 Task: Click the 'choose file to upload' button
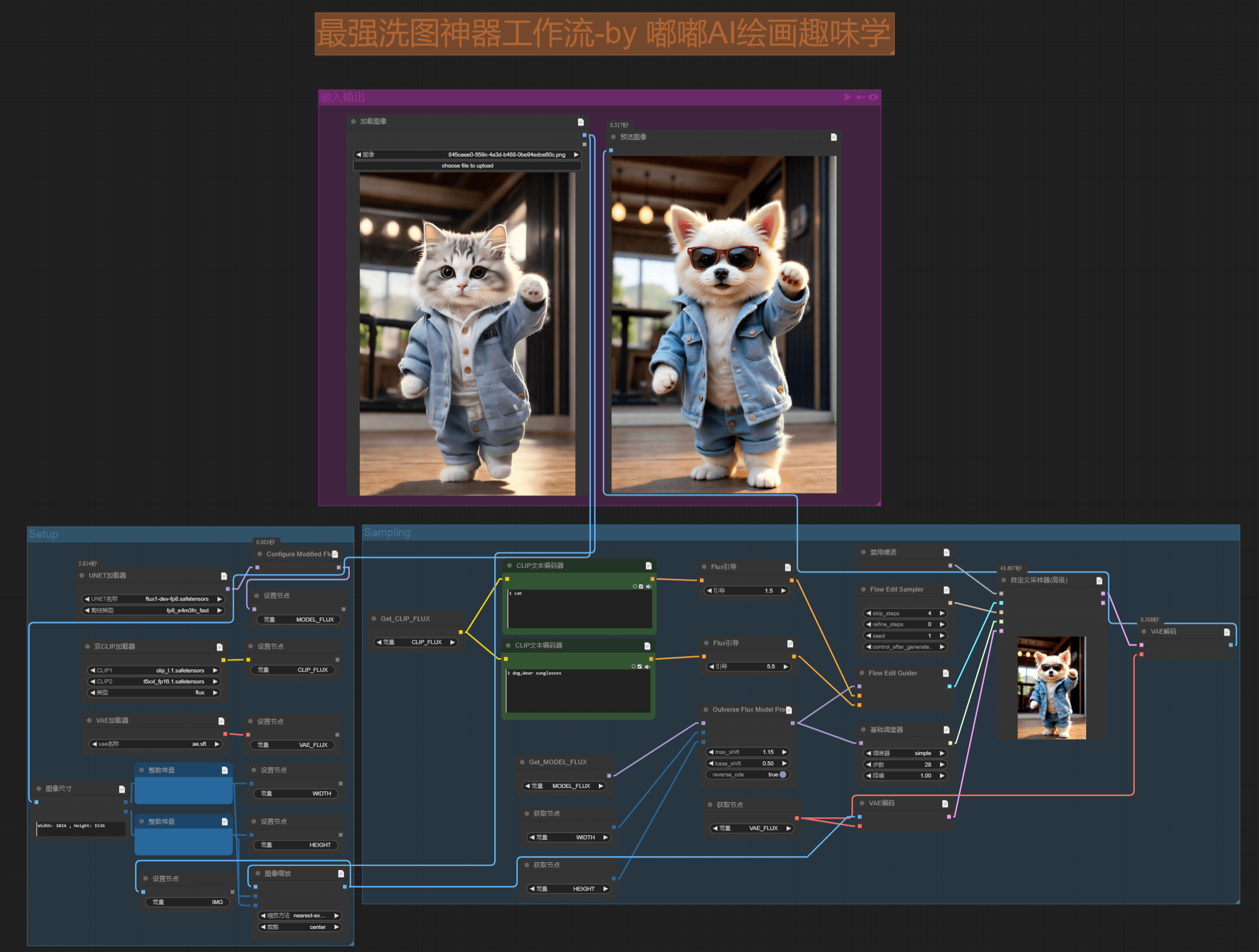point(467,166)
